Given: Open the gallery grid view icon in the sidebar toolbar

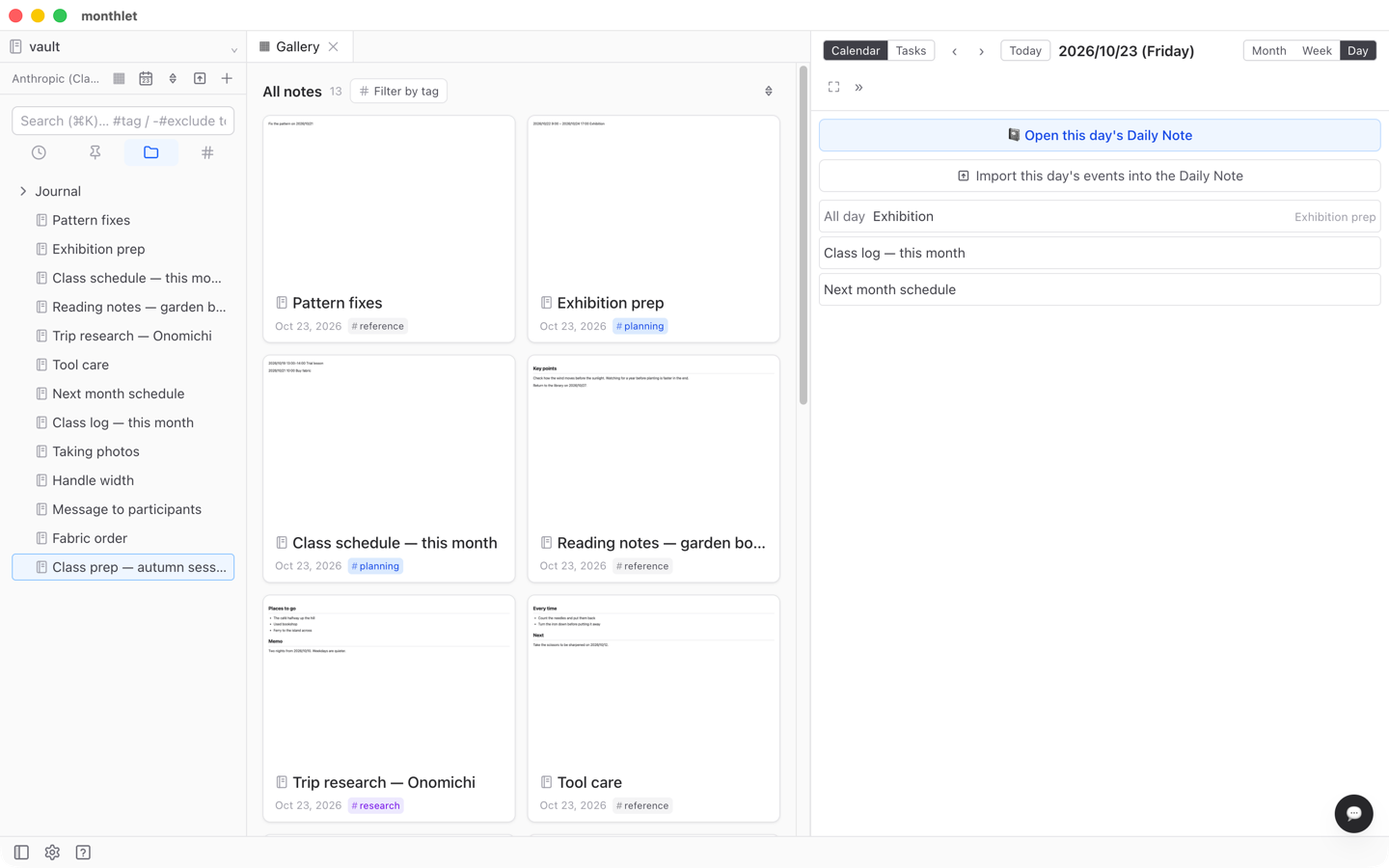Looking at the screenshot, I should (x=119, y=78).
